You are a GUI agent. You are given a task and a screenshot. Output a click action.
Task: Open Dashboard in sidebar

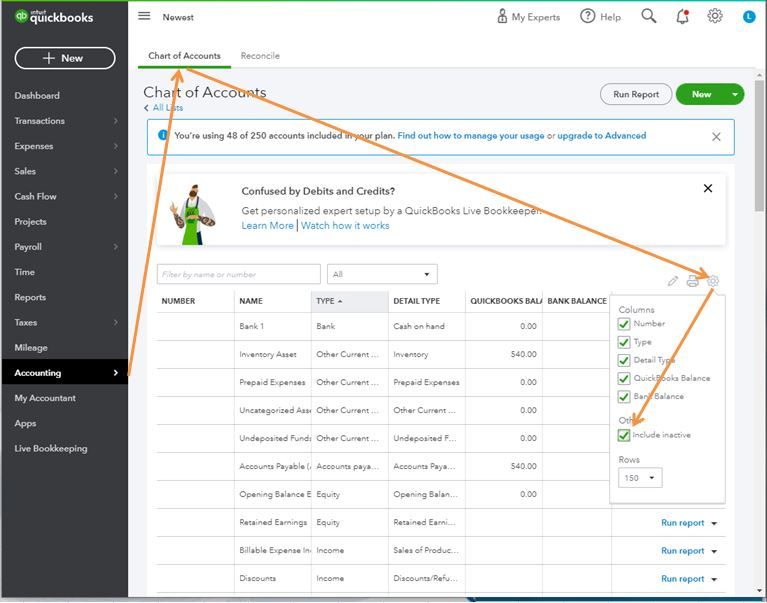click(x=37, y=95)
